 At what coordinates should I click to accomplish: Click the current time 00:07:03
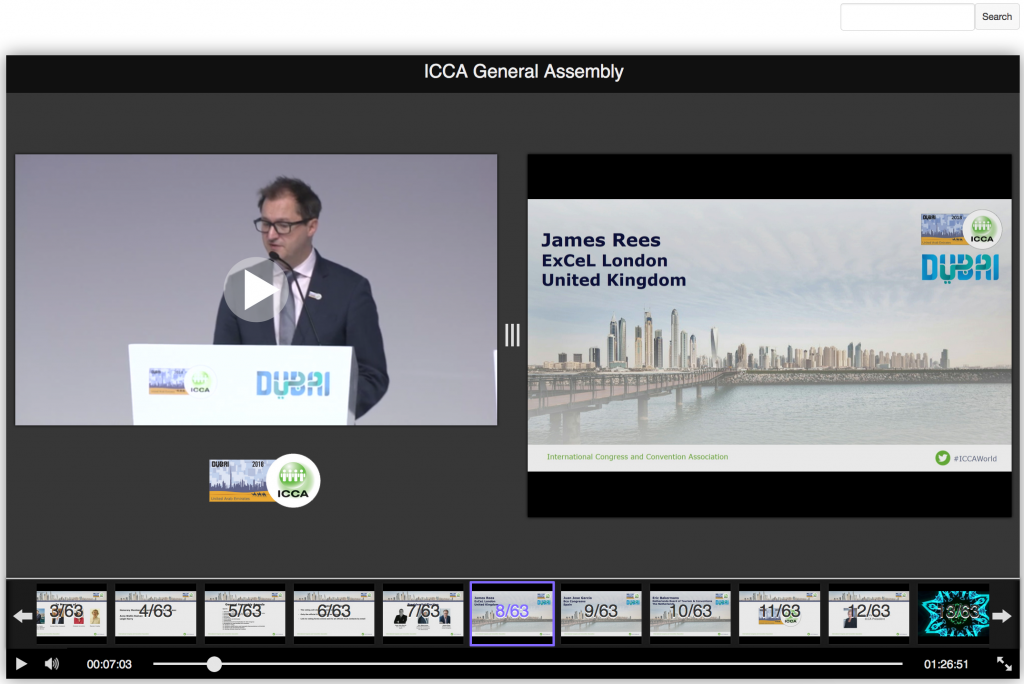click(109, 664)
